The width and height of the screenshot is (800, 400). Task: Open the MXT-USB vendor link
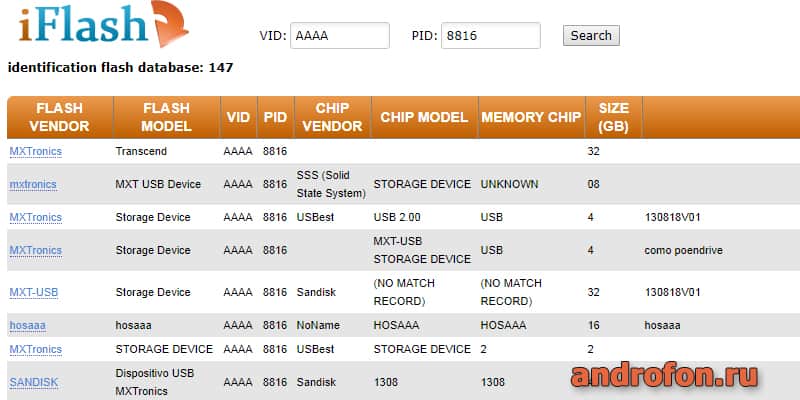click(34, 292)
